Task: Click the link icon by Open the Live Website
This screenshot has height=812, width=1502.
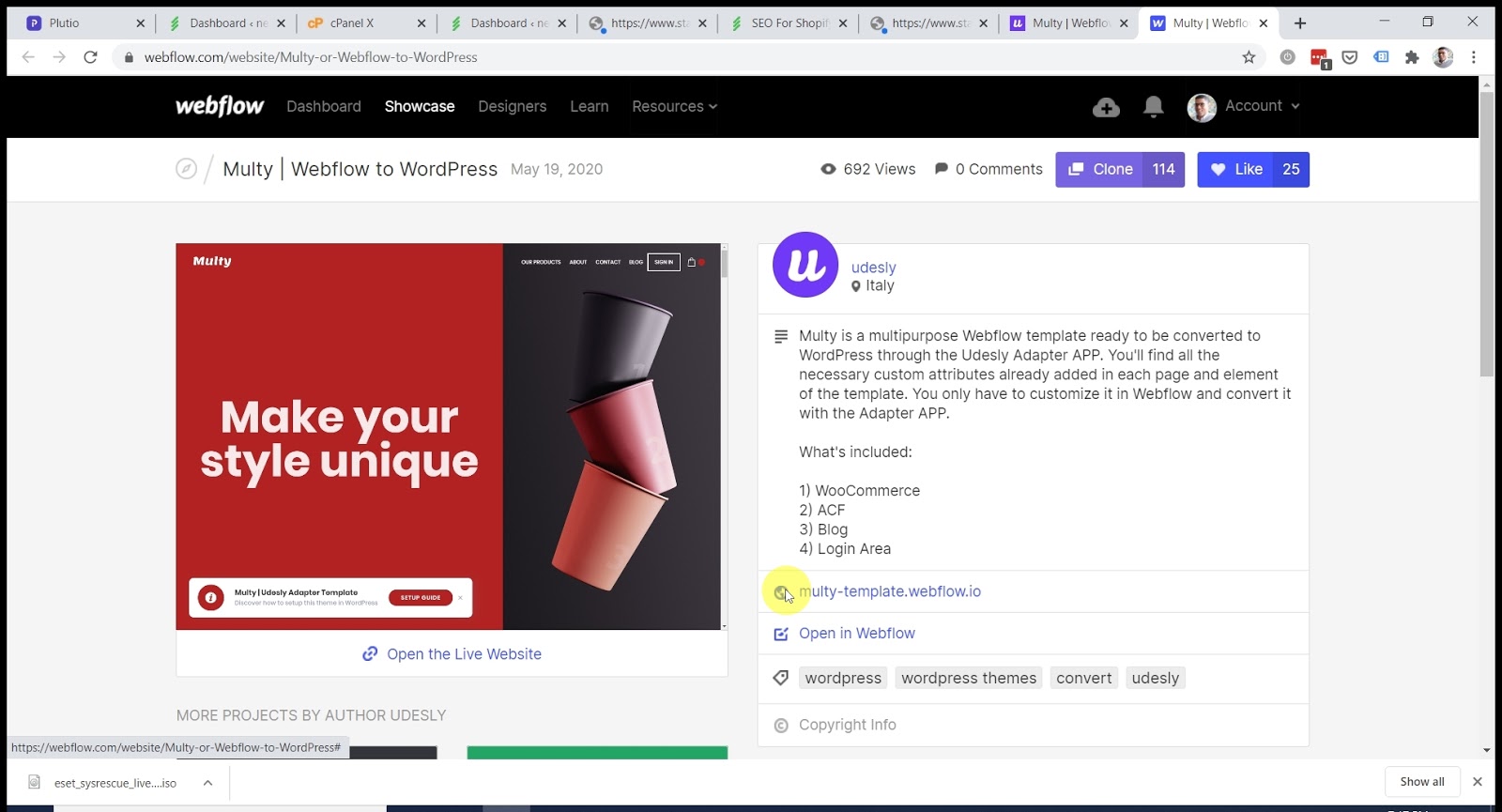Action: tap(370, 654)
